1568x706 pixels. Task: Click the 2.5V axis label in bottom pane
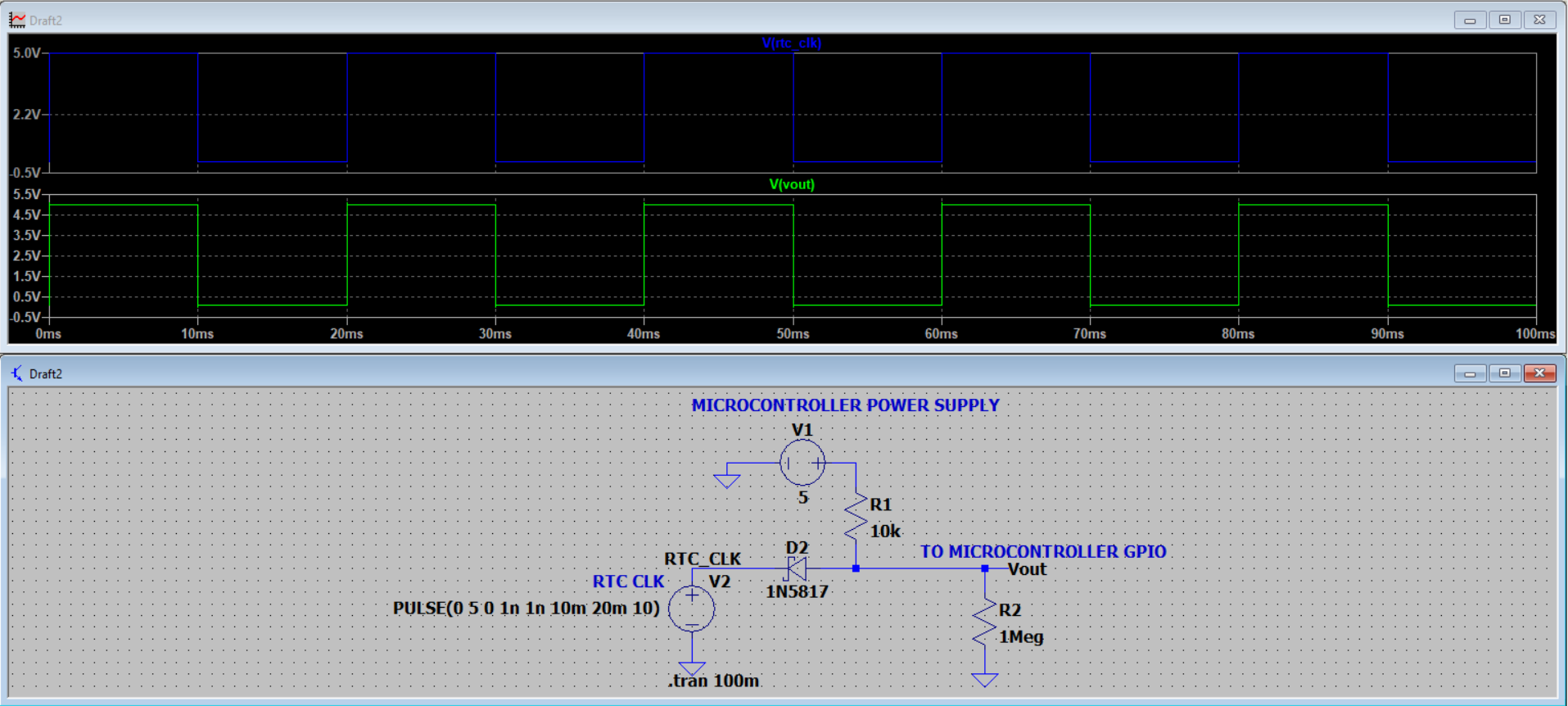pyautogui.click(x=26, y=256)
